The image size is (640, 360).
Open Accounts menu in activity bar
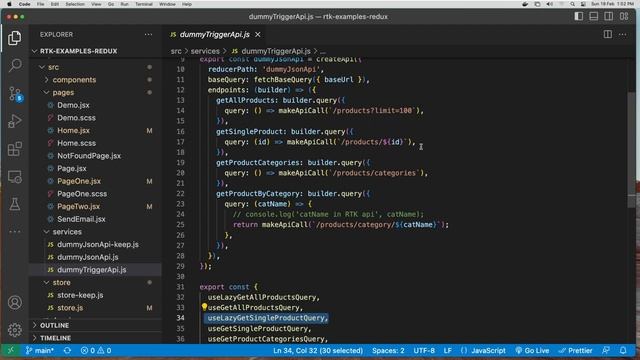click(x=15, y=302)
